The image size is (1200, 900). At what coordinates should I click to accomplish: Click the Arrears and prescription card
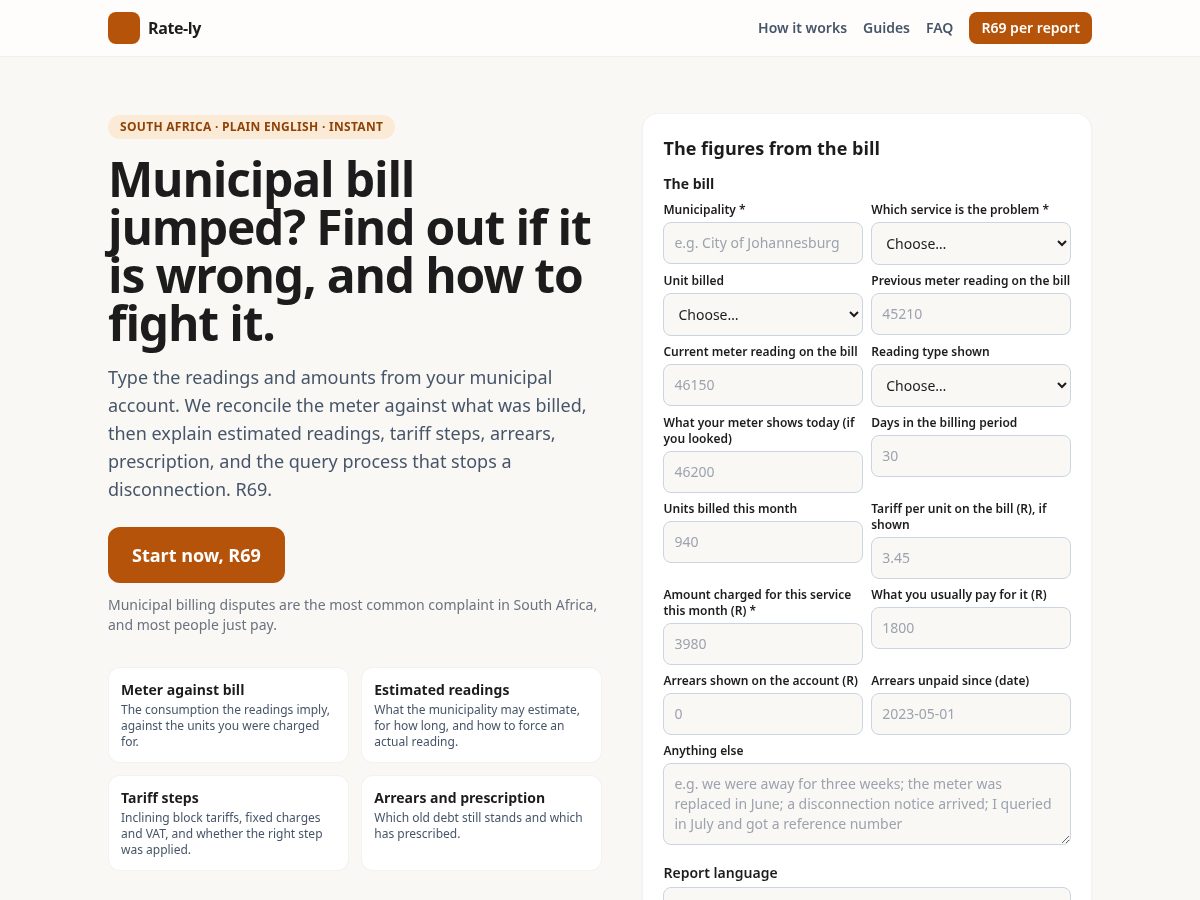pos(481,823)
